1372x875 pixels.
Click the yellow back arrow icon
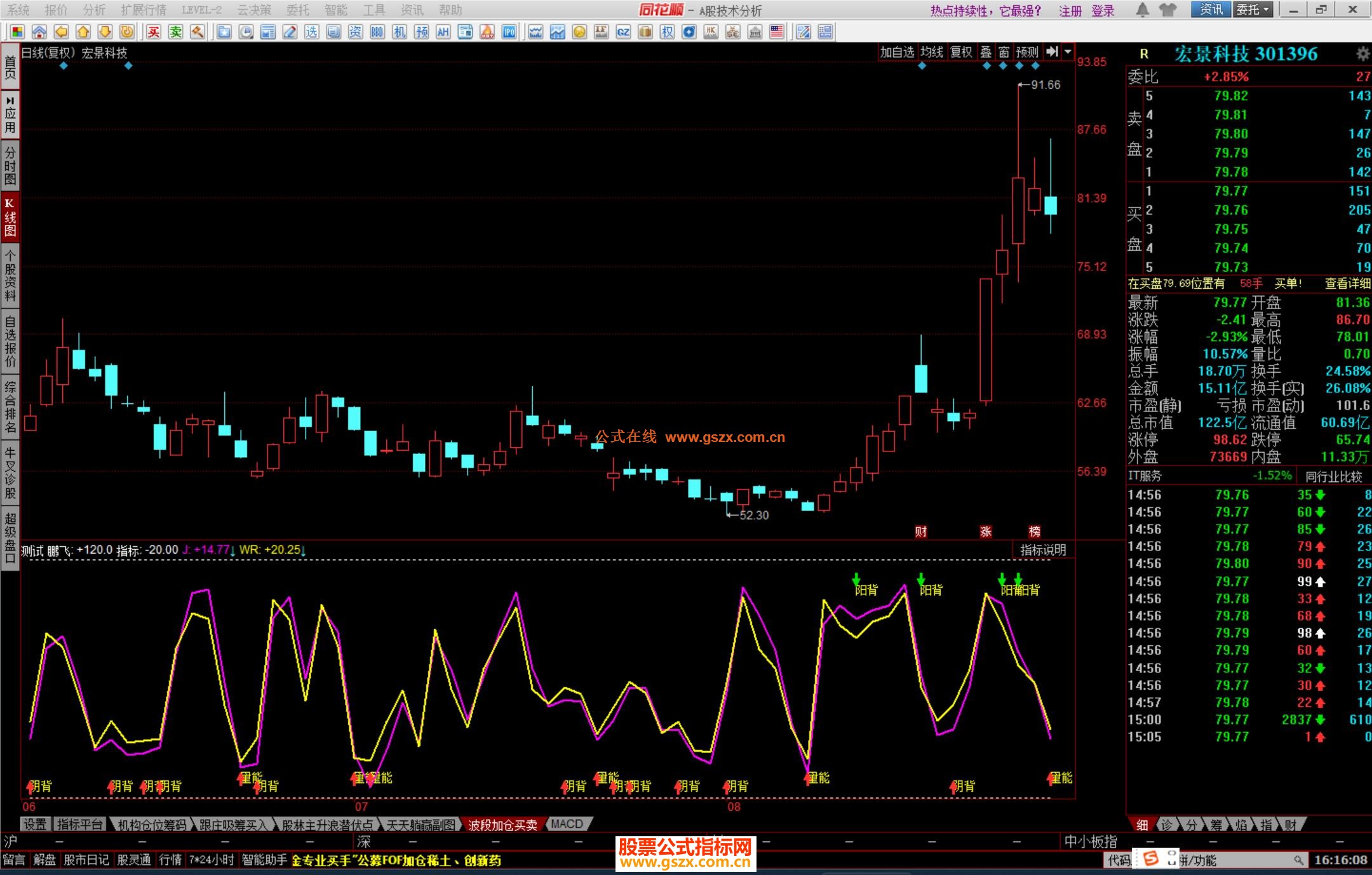[x=61, y=32]
